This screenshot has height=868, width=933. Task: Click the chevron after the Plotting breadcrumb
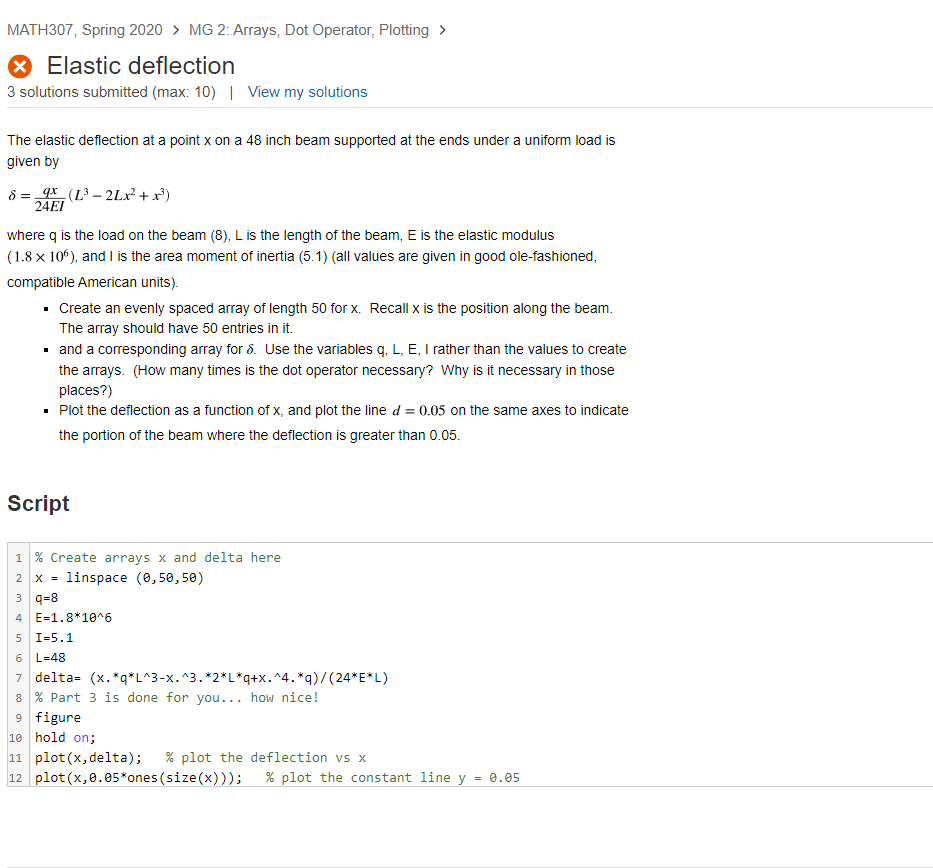click(x=442, y=30)
